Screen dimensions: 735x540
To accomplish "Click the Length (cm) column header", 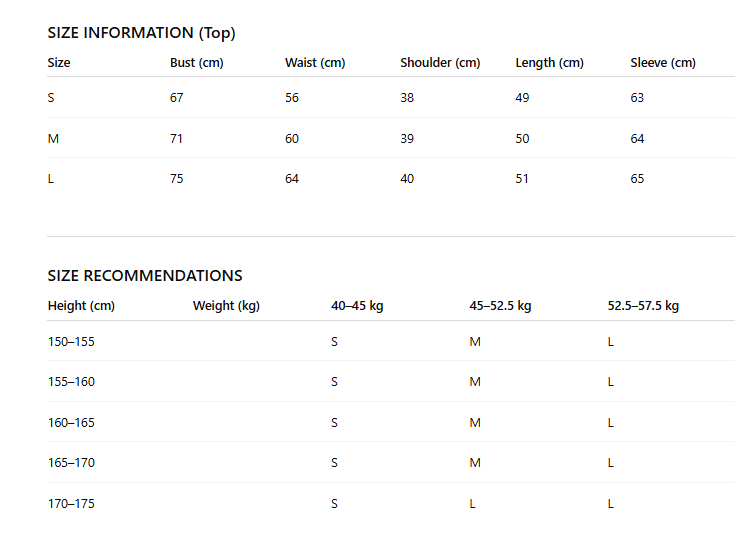I will click(549, 63).
